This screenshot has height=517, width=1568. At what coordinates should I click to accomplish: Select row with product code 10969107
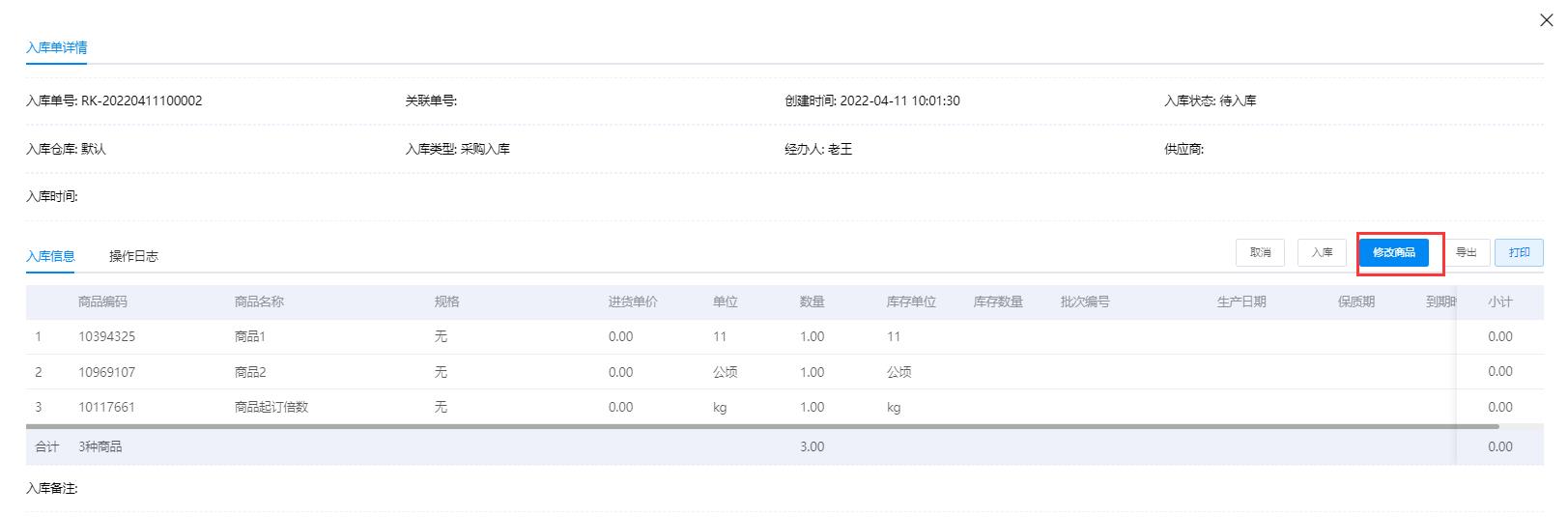[106, 372]
